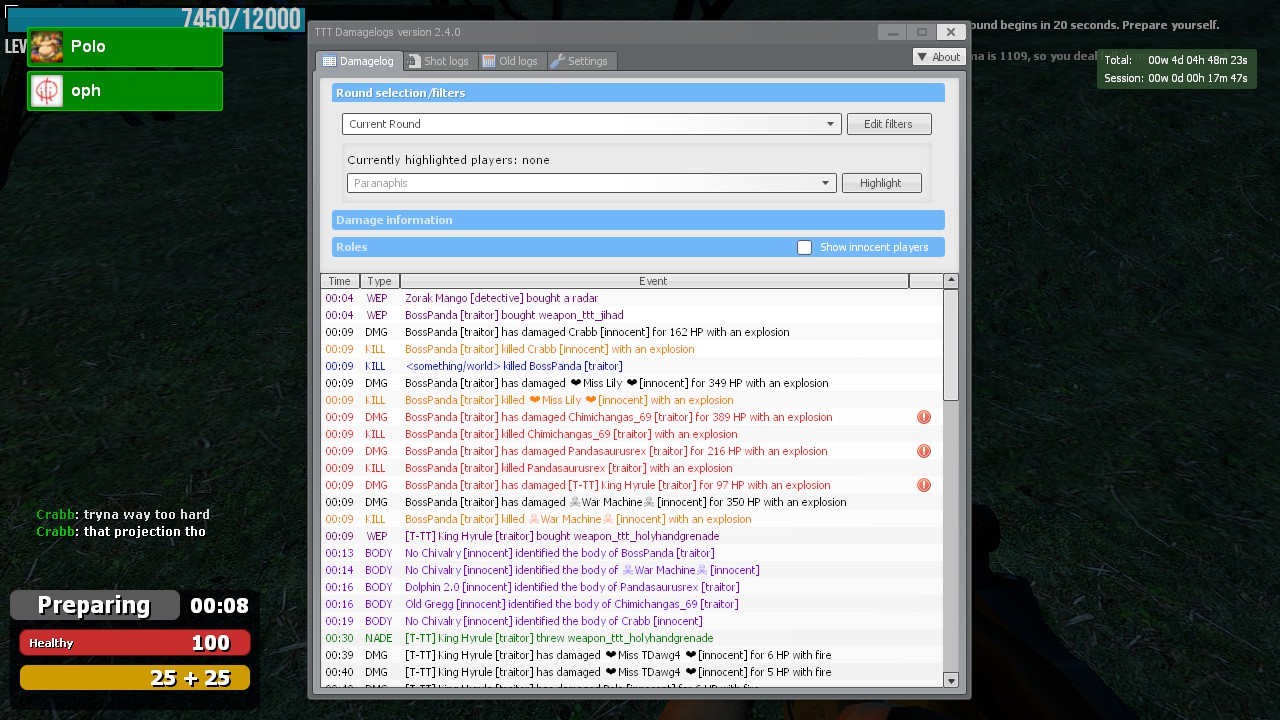Click the Damagelog tab icon
The image size is (1280, 720).
coord(329,61)
